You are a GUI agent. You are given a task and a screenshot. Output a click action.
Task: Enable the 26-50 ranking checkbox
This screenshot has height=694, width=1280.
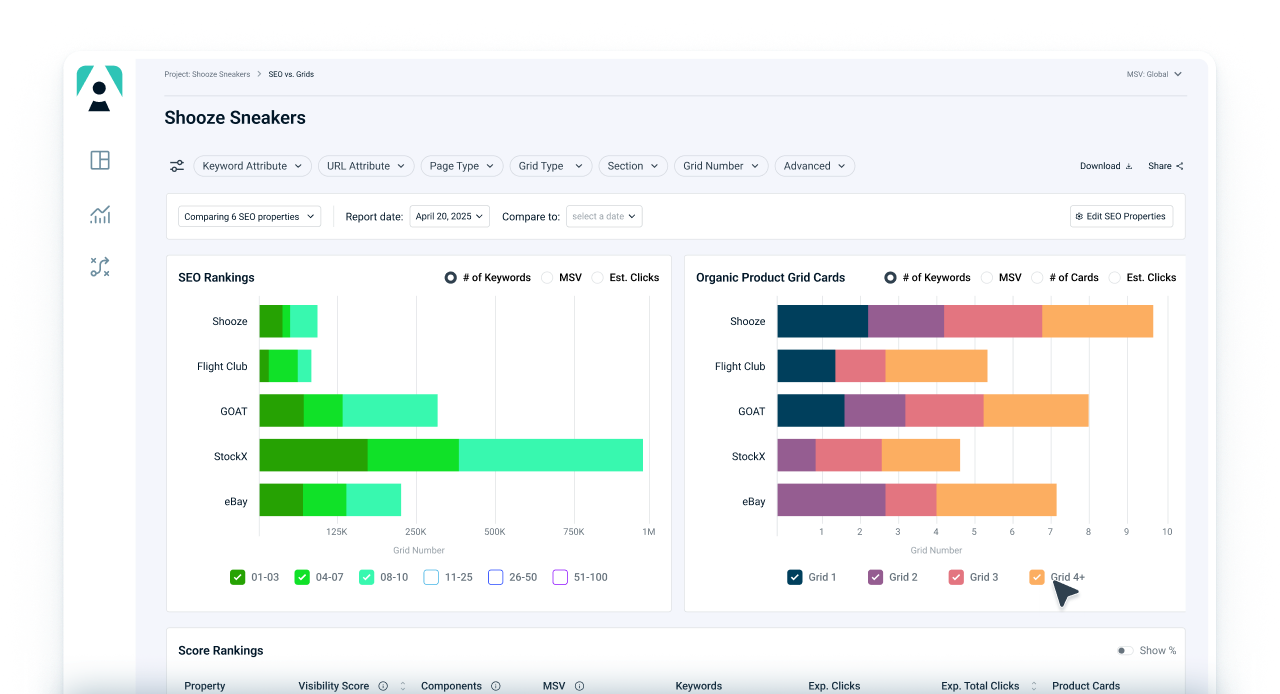click(495, 577)
